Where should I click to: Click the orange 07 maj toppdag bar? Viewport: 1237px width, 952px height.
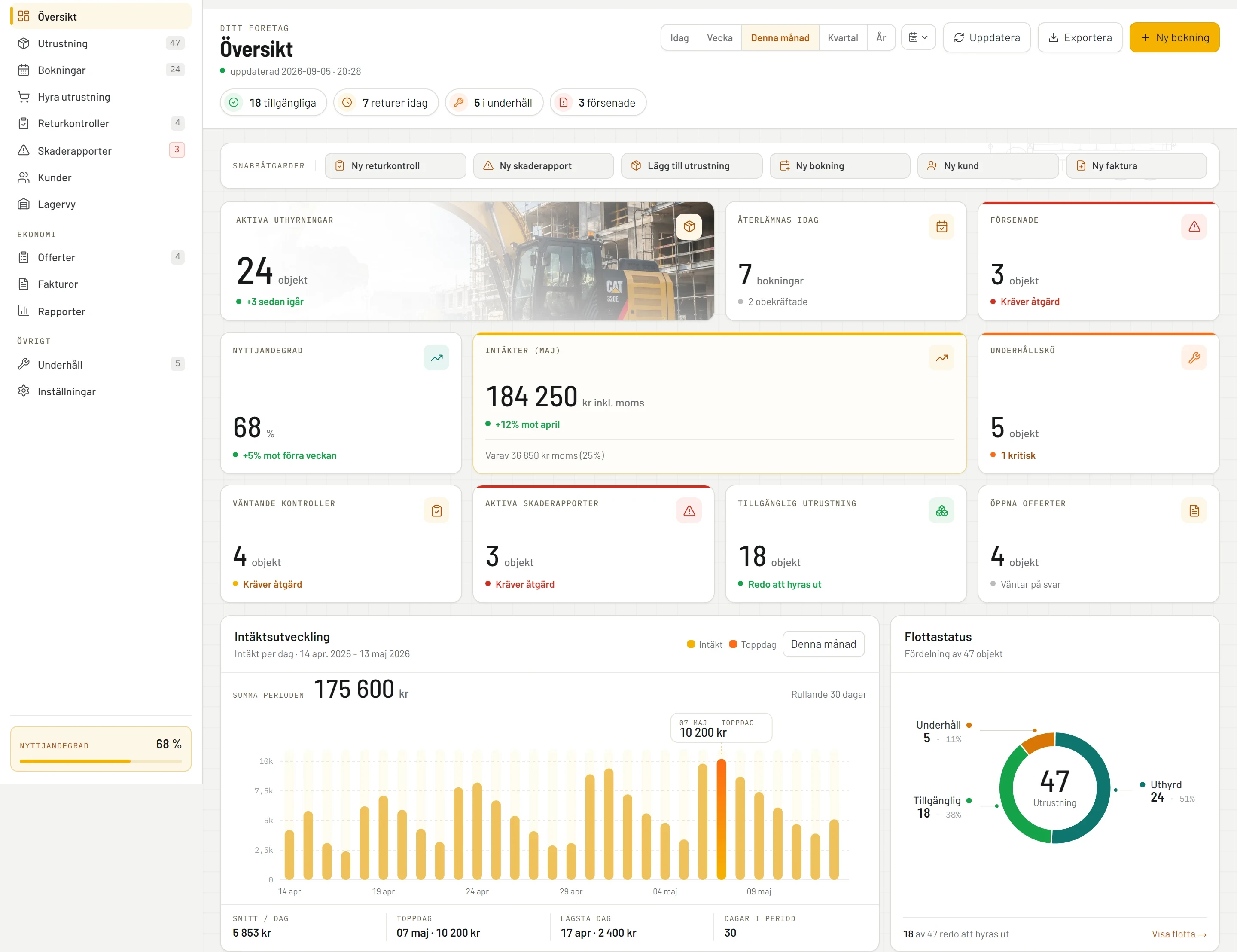721,819
